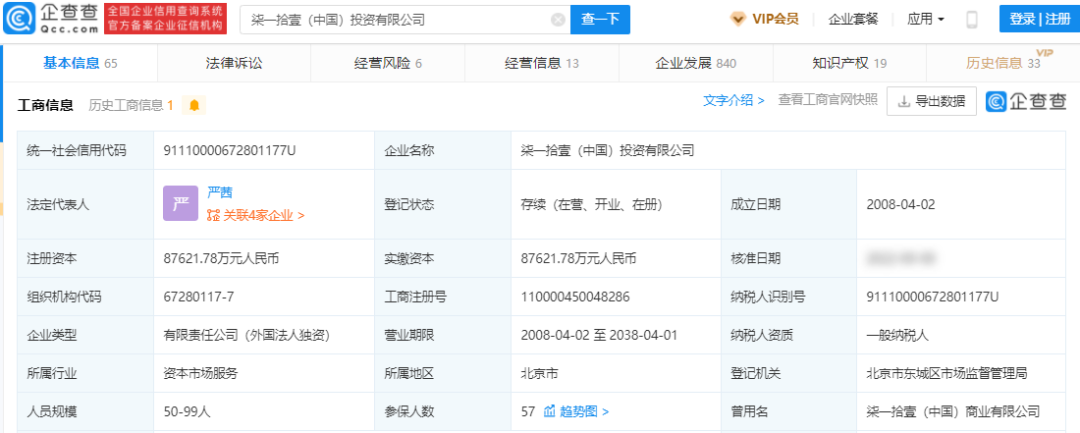Screen dimensions: 1080x433
Task: Click organization code 67280117-7
Action: (198, 297)
